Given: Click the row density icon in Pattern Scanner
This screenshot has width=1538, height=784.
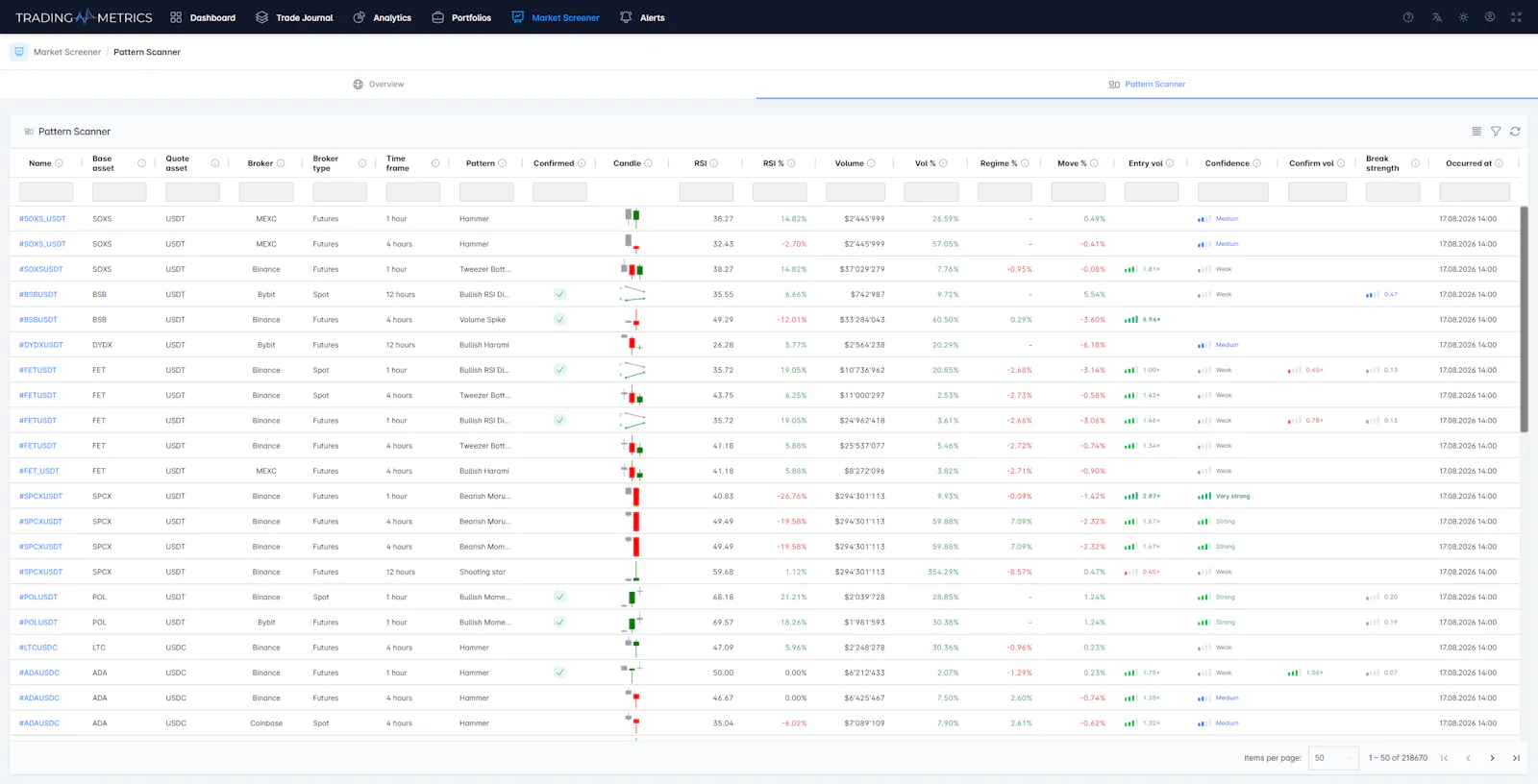Looking at the screenshot, I should click(x=1476, y=132).
